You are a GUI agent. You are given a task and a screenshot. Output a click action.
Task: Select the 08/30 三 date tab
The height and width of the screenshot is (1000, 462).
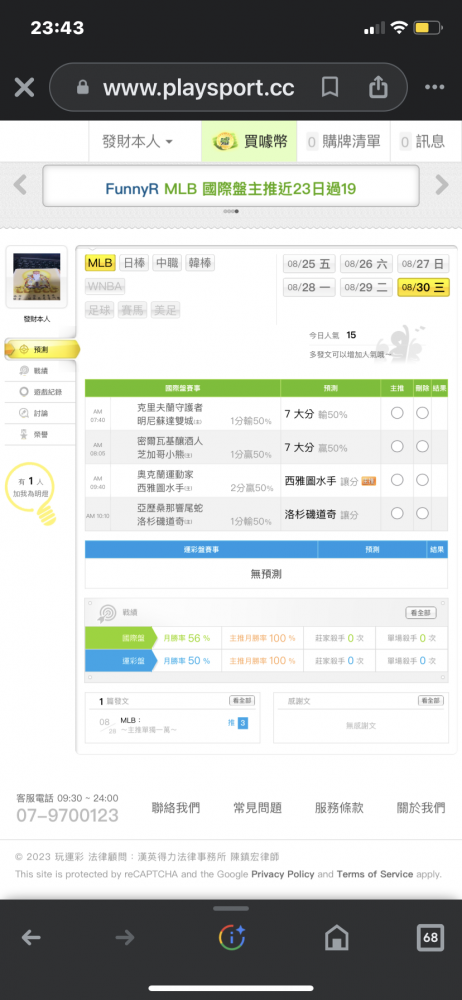click(423, 287)
